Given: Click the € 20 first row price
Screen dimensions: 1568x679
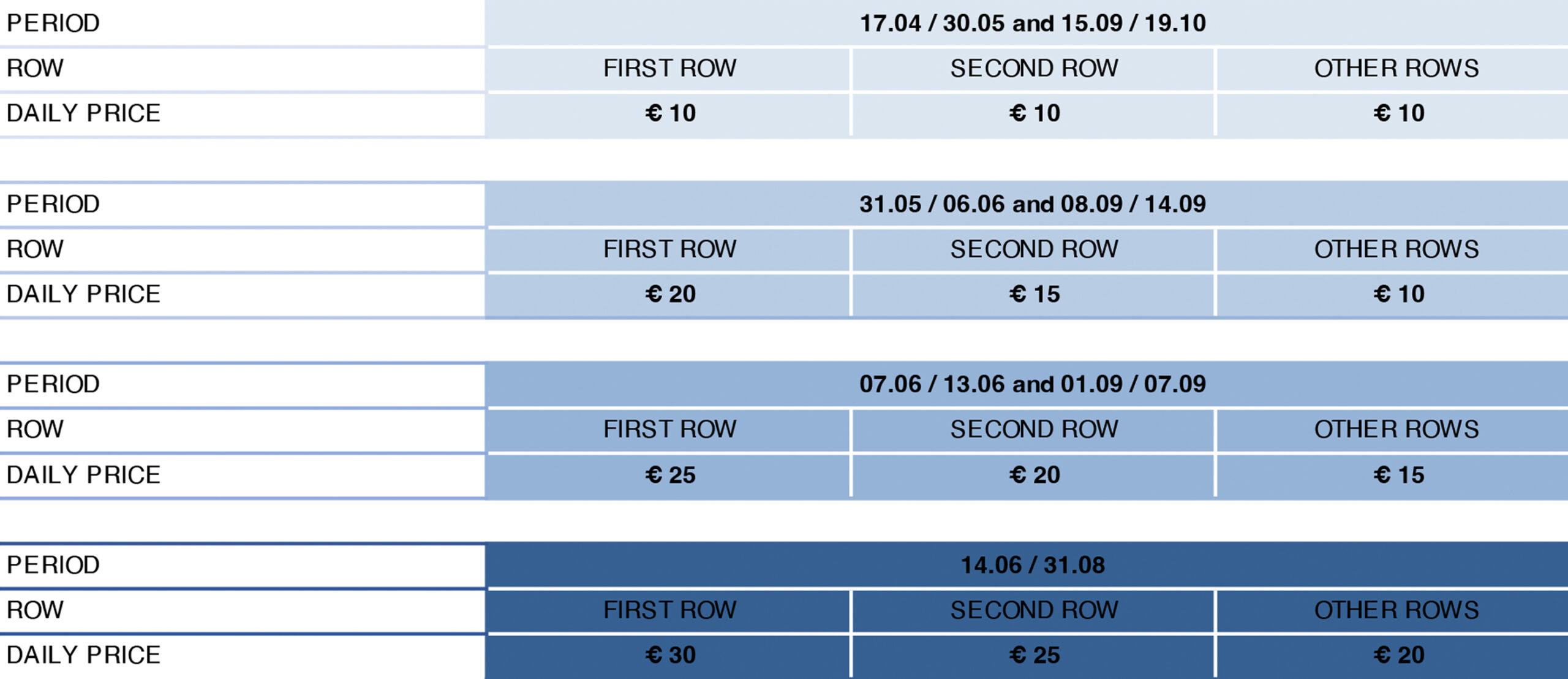Looking at the screenshot, I should pyautogui.click(x=670, y=294).
